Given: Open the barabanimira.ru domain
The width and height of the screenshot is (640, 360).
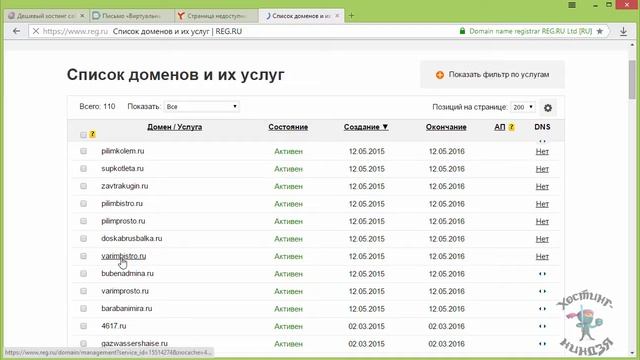Looking at the screenshot, I should pyautogui.click(x=127, y=309).
